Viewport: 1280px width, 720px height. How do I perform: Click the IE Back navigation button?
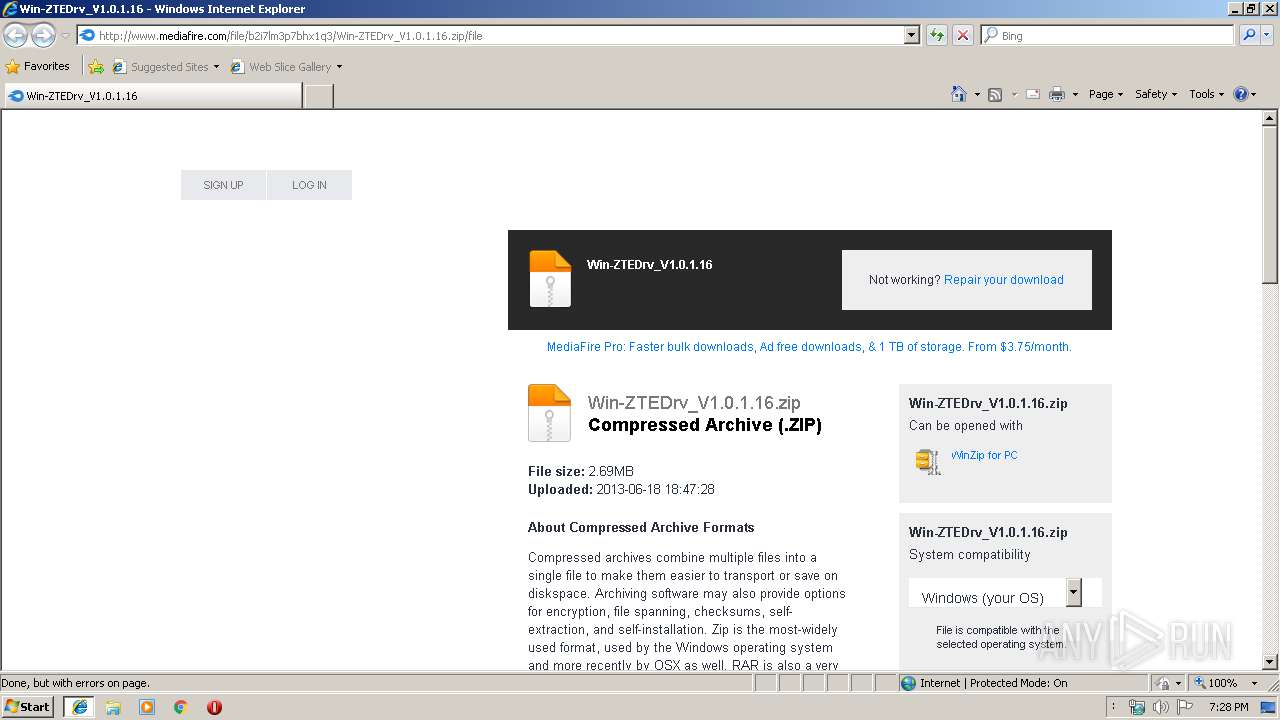[16, 36]
